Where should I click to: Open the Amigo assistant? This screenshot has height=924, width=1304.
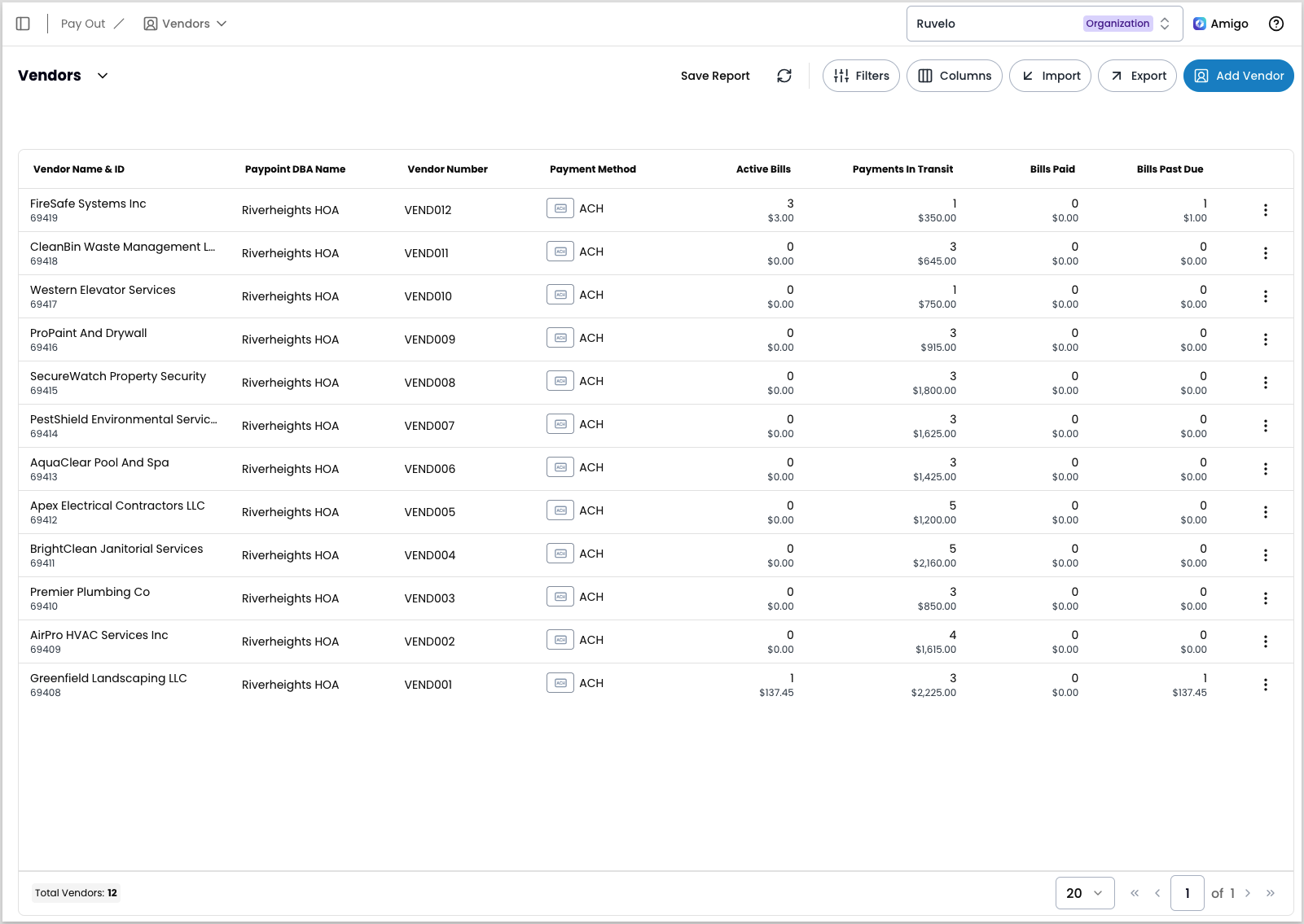point(1221,24)
